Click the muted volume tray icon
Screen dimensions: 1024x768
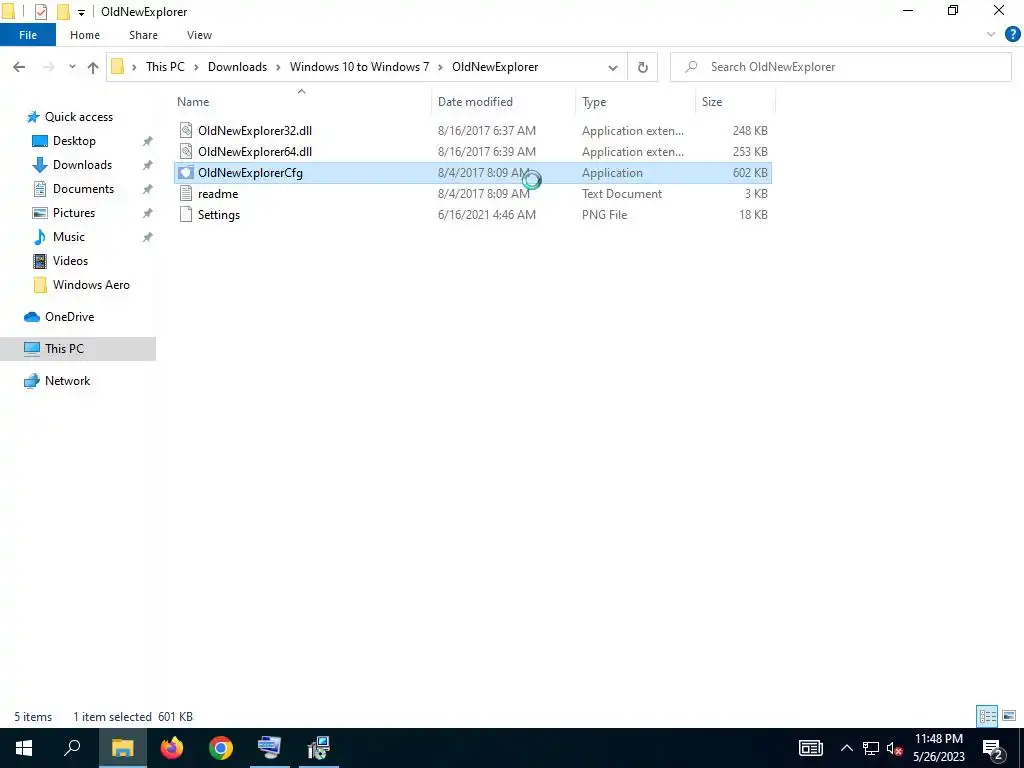click(894, 748)
